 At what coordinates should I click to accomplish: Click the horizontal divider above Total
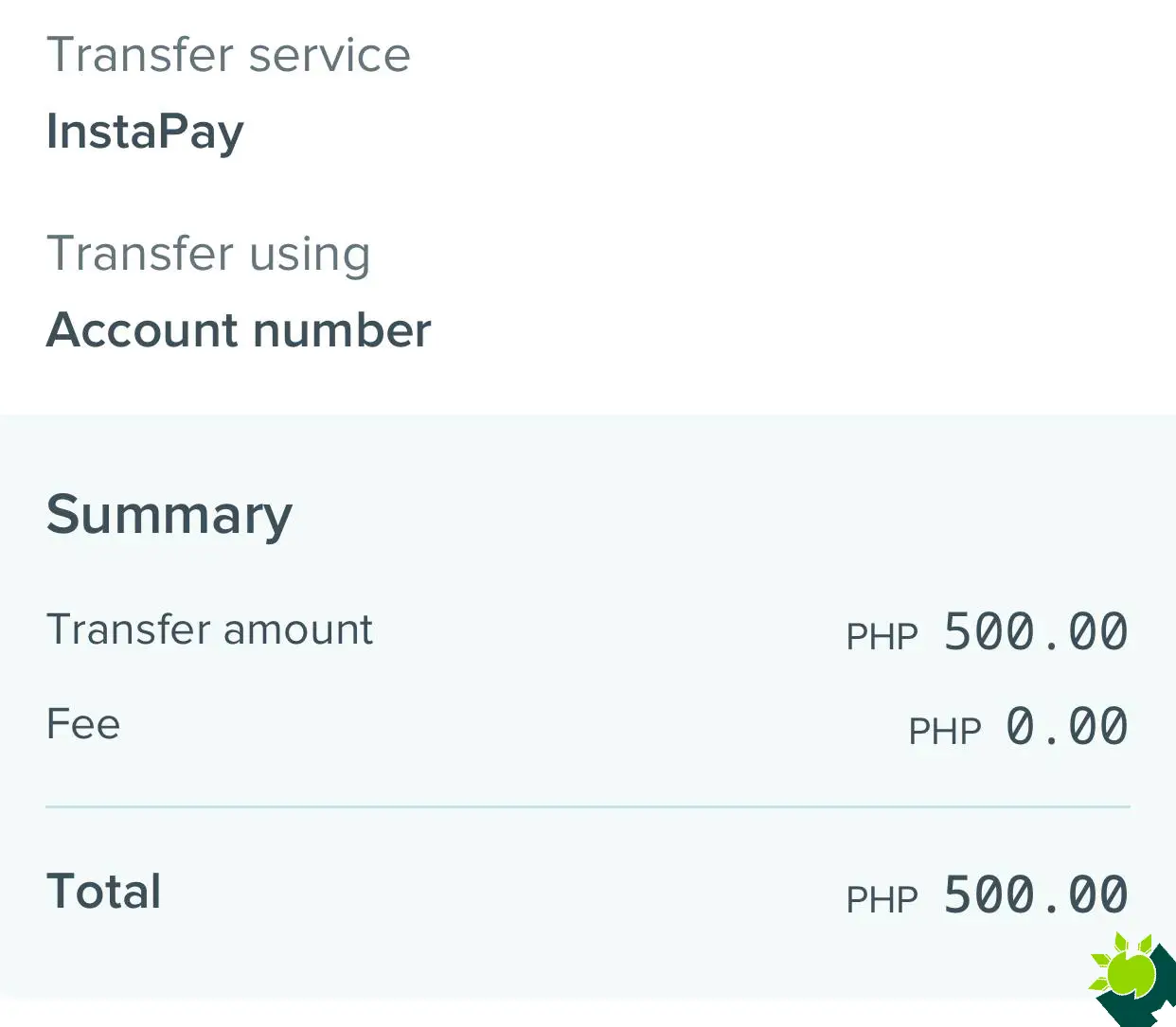(588, 806)
